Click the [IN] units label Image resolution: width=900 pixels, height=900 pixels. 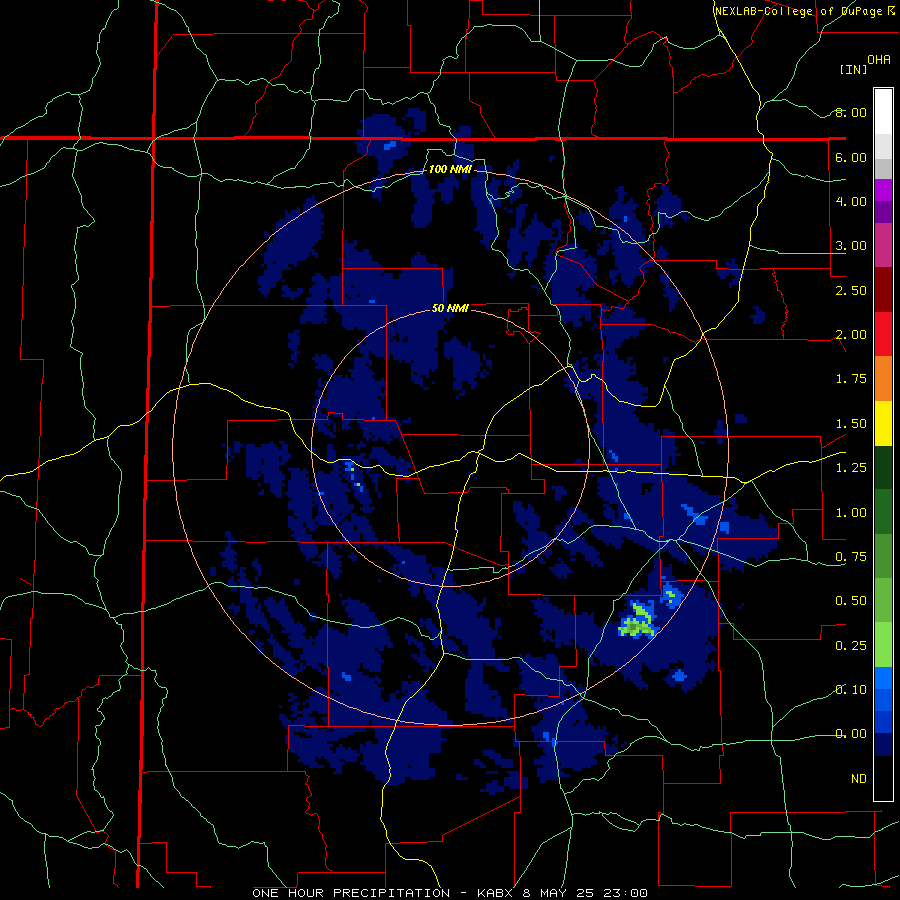click(854, 69)
